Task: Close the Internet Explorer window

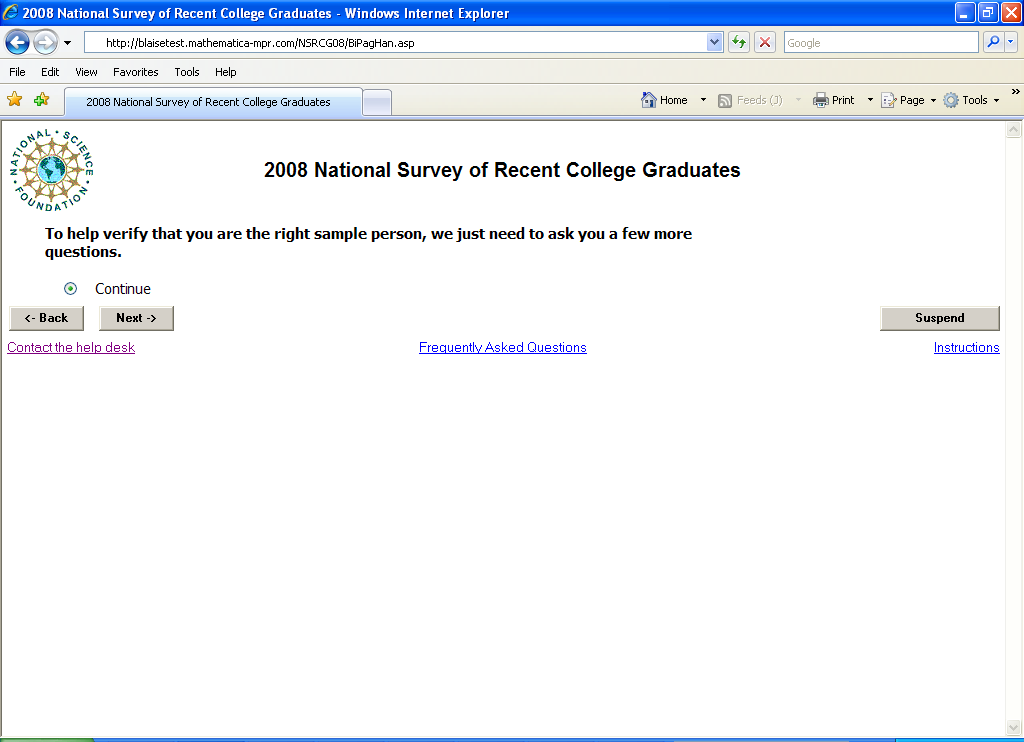Action: pyautogui.click(x=1011, y=12)
